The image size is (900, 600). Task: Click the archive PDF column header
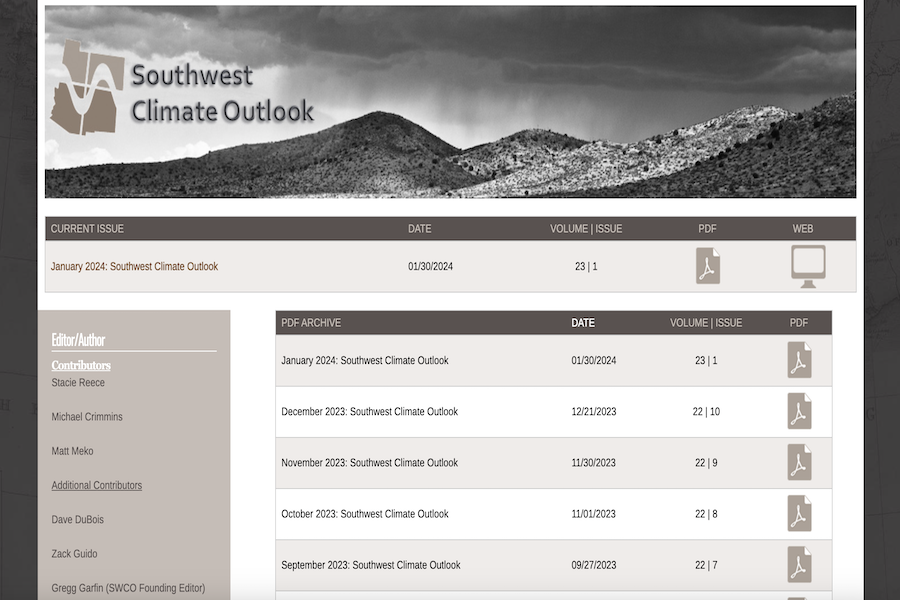[x=798, y=323]
